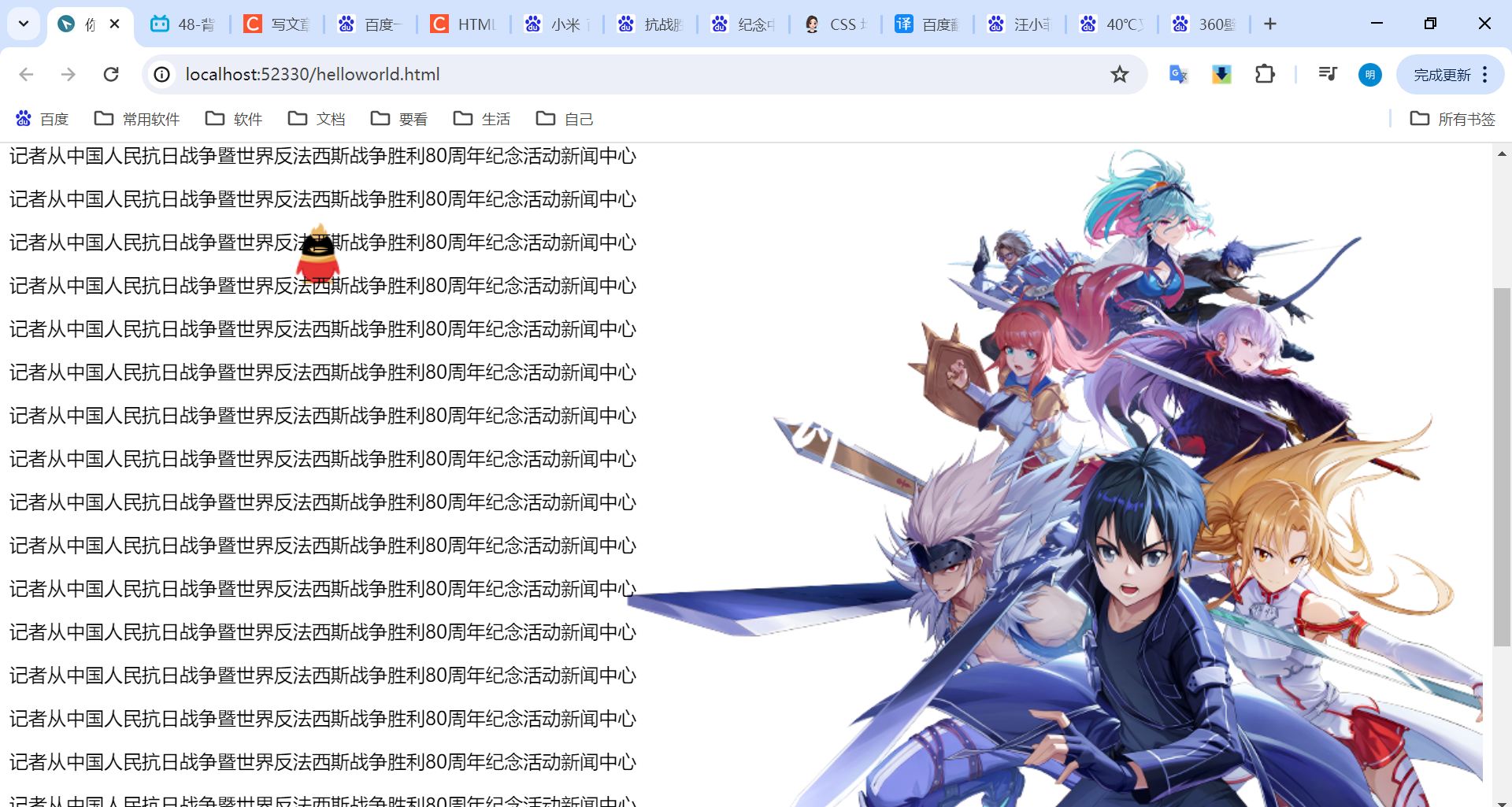
Task: Open a new tab with plus button
Action: click(1269, 24)
